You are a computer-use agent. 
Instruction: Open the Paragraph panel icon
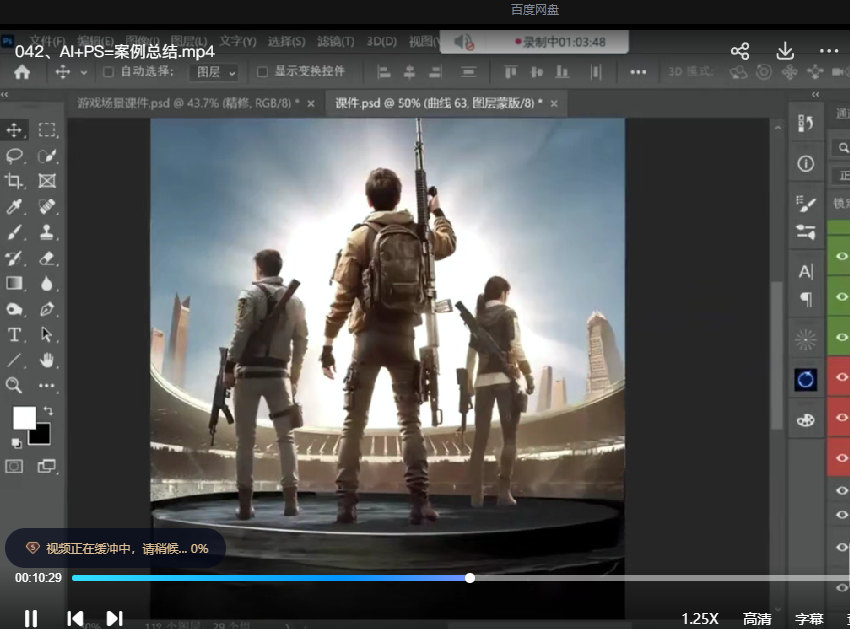tap(806, 299)
